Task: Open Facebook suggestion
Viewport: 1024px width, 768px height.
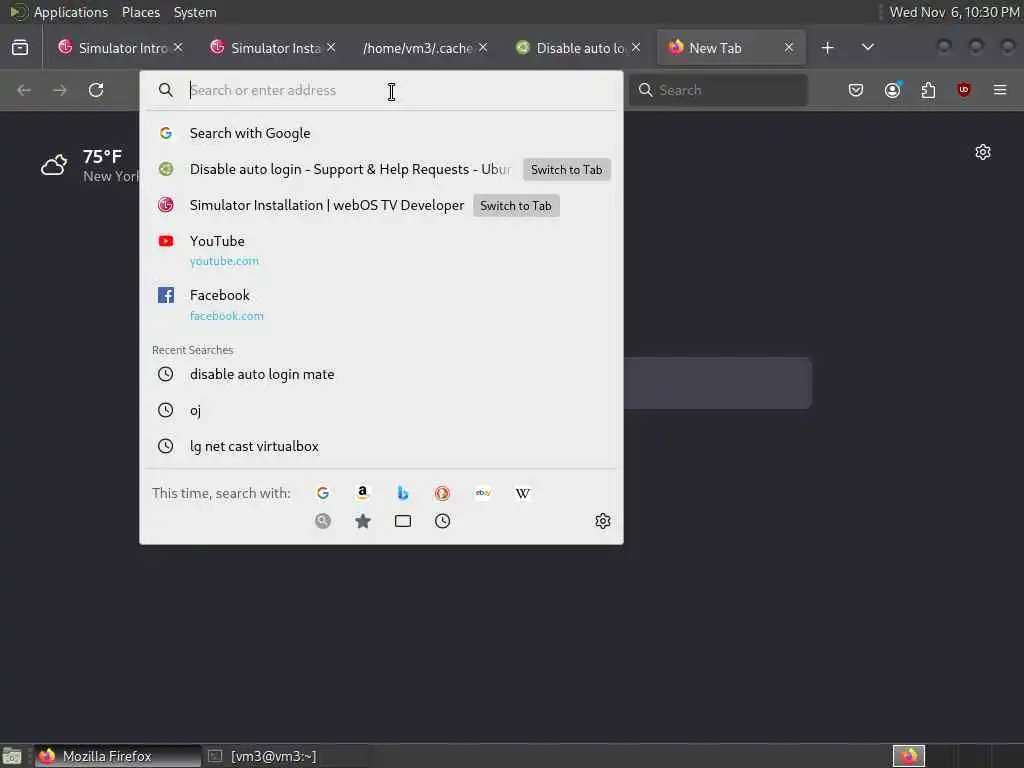Action: coord(381,305)
